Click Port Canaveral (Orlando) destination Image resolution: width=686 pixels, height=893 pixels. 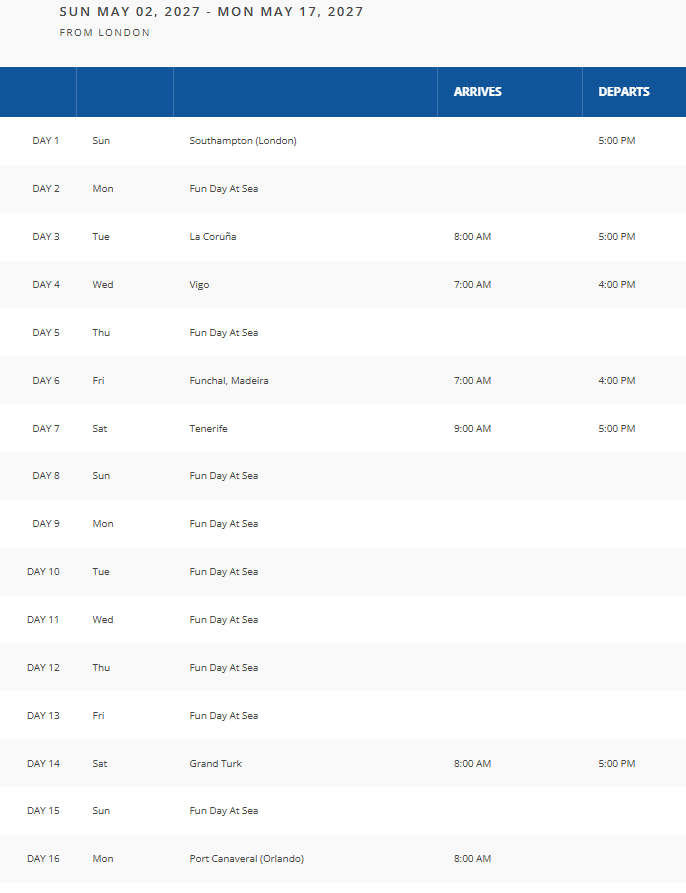coord(246,859)
